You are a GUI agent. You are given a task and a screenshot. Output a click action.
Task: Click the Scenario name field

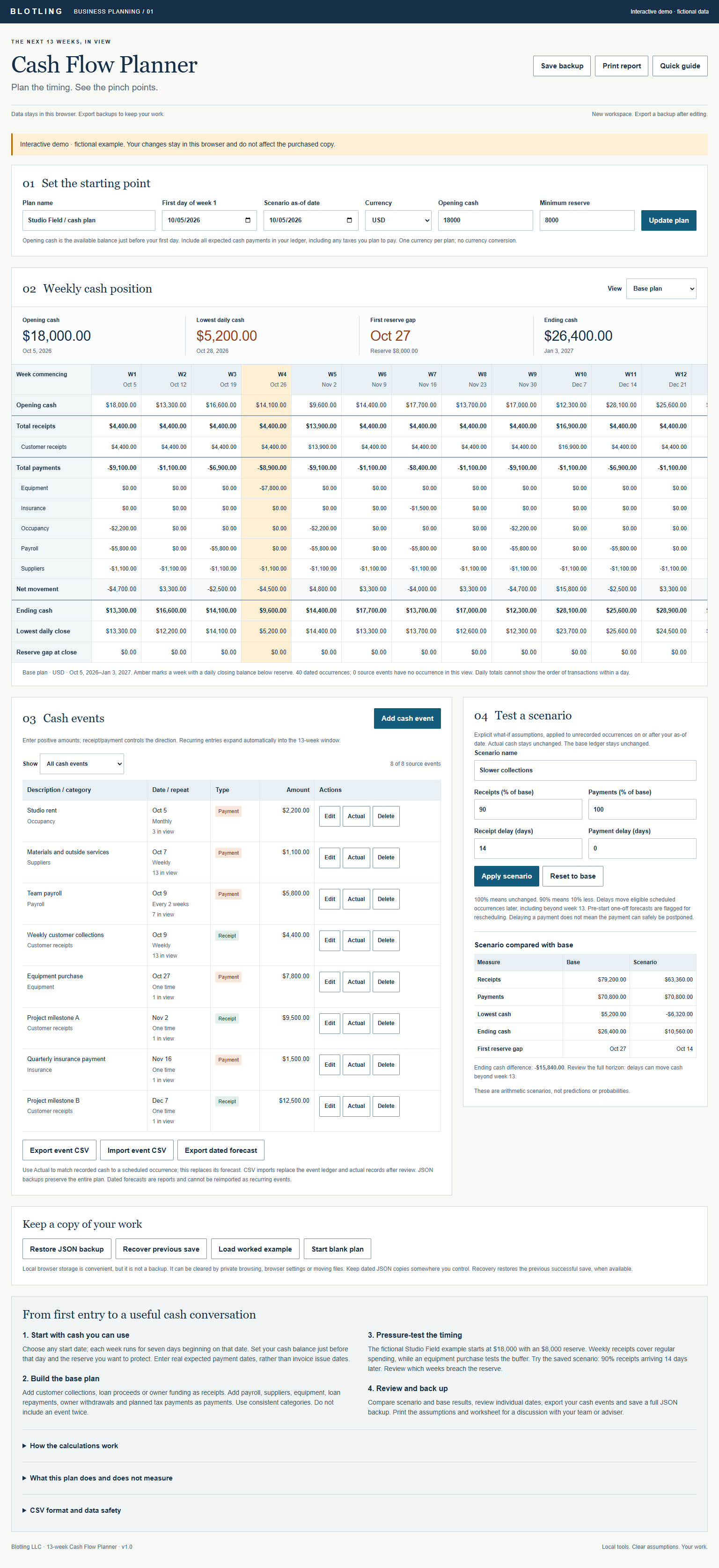pyautogui.click(x=585, y=770)
